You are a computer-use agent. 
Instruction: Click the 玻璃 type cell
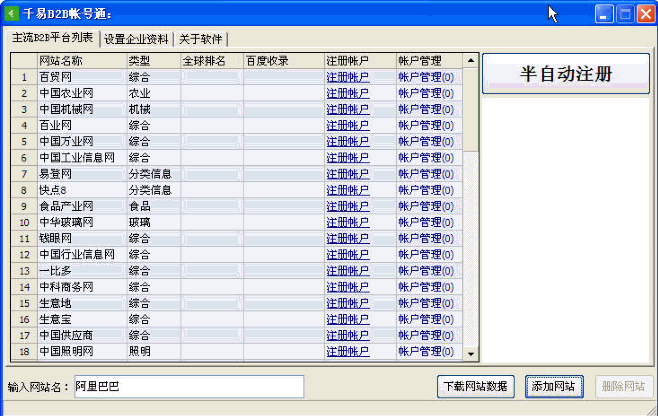154,222
